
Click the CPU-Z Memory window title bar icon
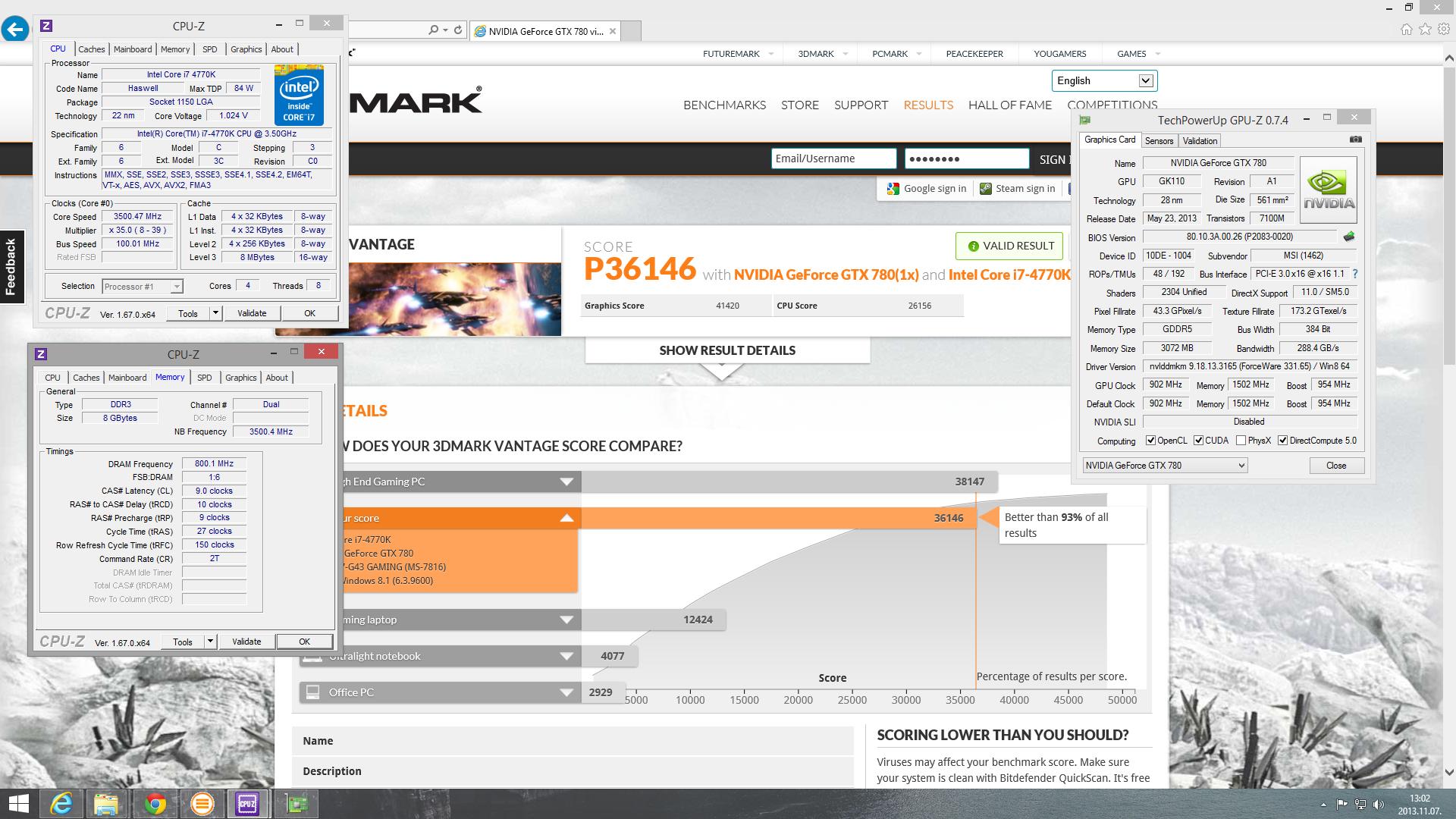point(41,354)
